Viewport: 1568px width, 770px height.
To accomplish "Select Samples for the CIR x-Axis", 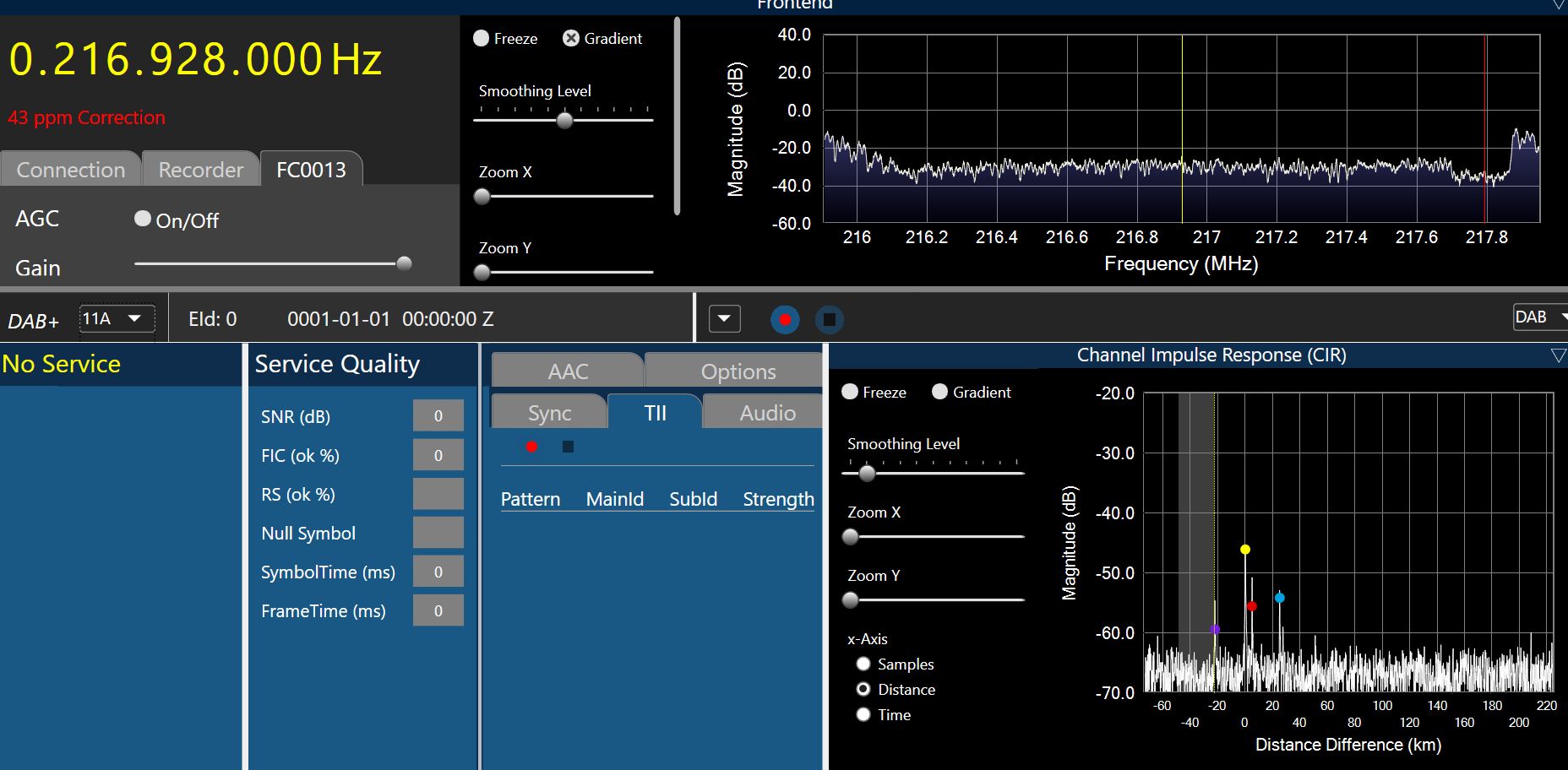I will click(x=863, y=664).
